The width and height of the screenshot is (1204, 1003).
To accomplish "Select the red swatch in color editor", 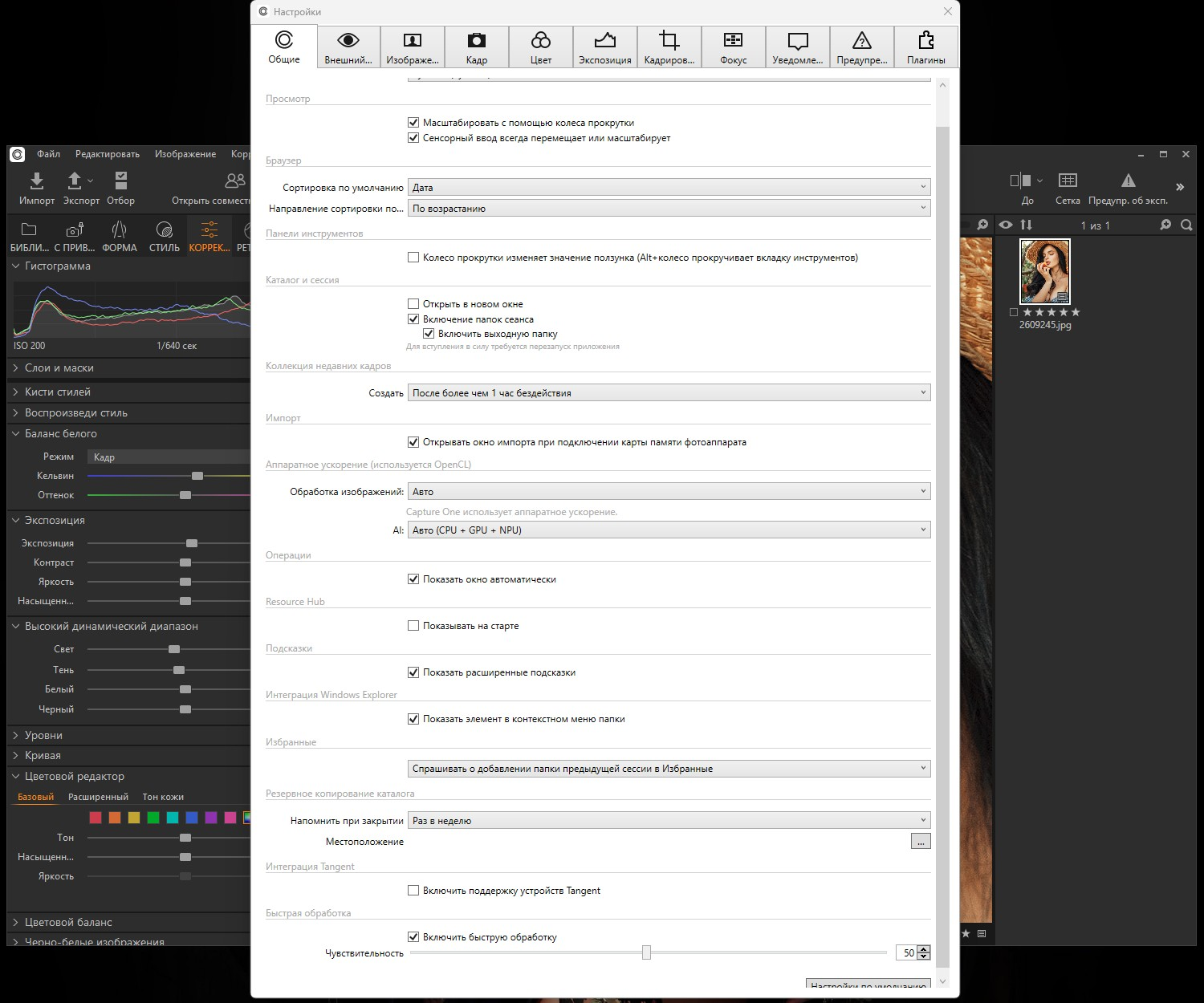I will [96, 818].
